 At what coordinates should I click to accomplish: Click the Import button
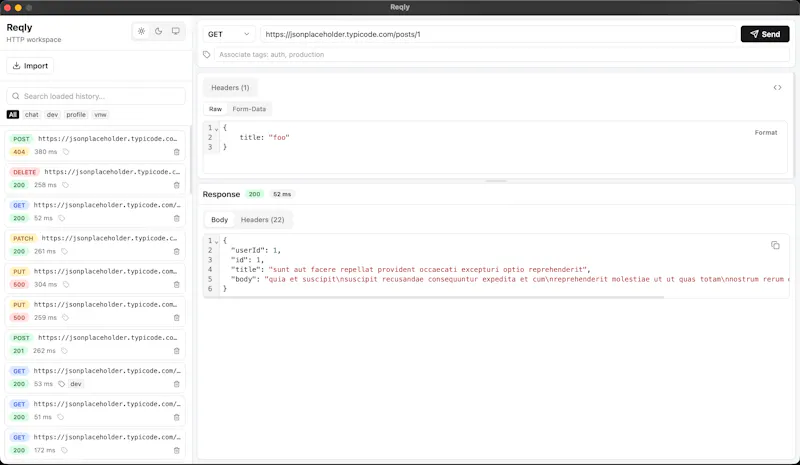click(30, 66)
